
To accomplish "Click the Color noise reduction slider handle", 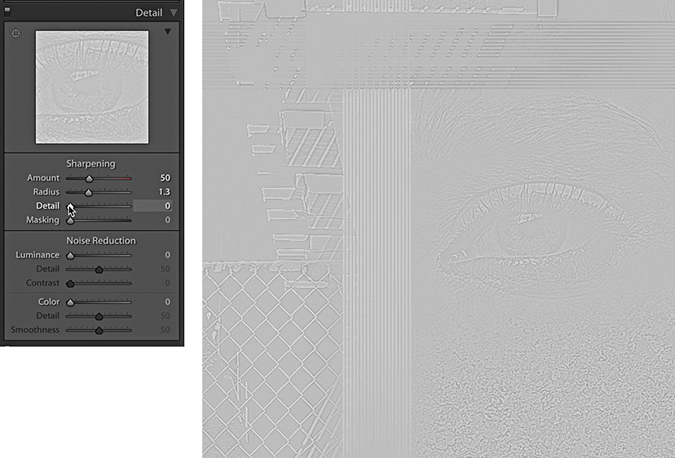I will tap(70, 302).
